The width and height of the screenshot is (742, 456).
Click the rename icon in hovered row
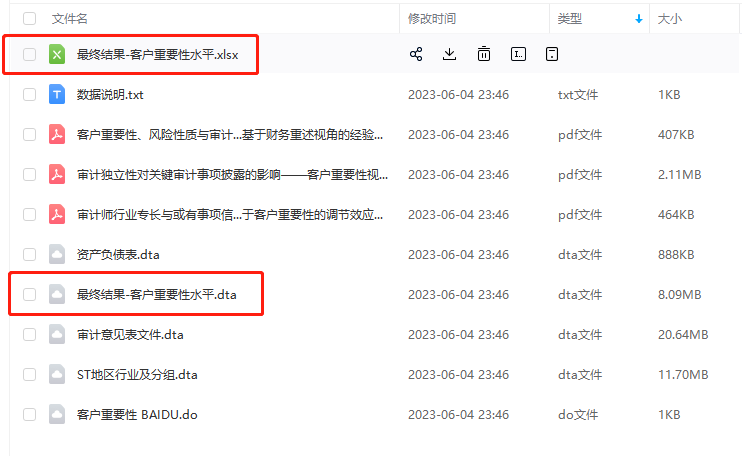518,54
